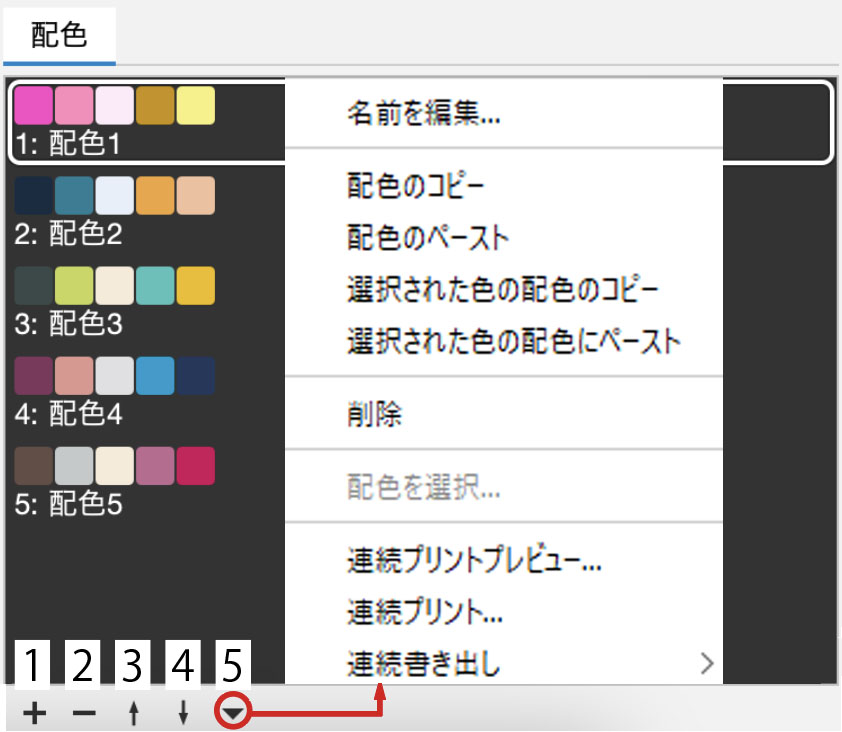
Task: Switch to the 配色 tab
Action: pos(59,36)
